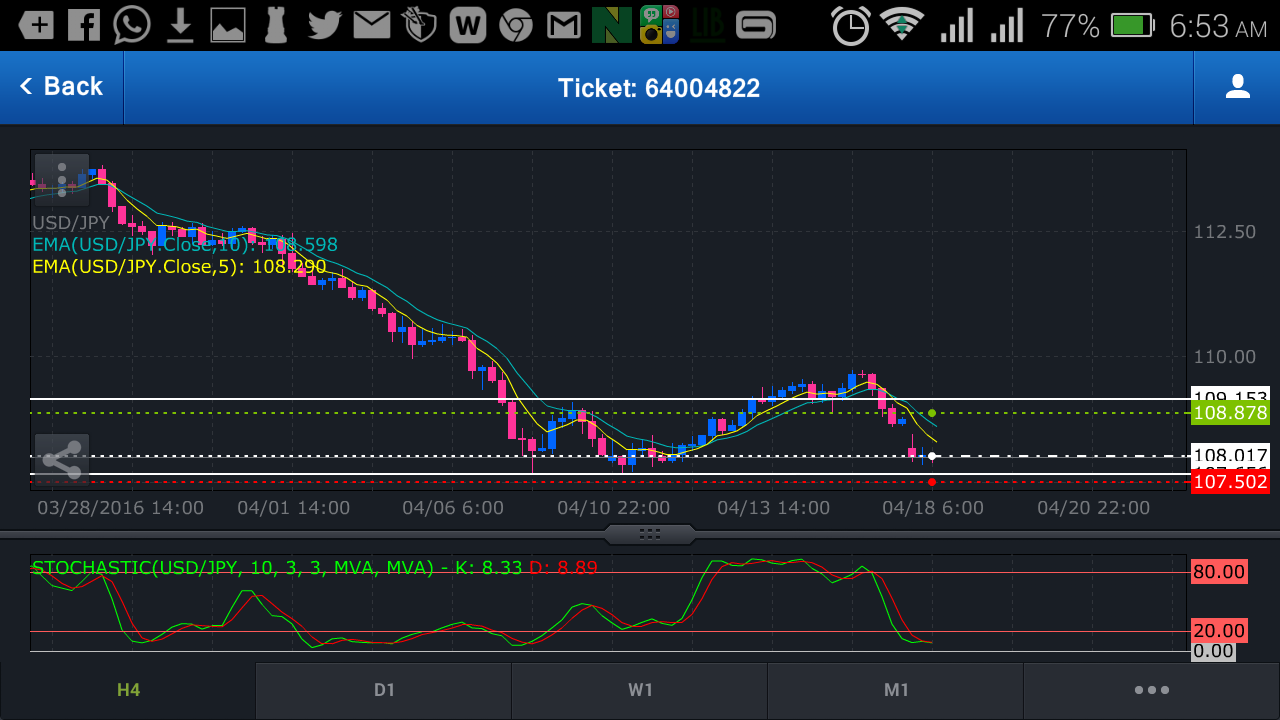Tap the red stop-loss line dot

click(931, 482)
